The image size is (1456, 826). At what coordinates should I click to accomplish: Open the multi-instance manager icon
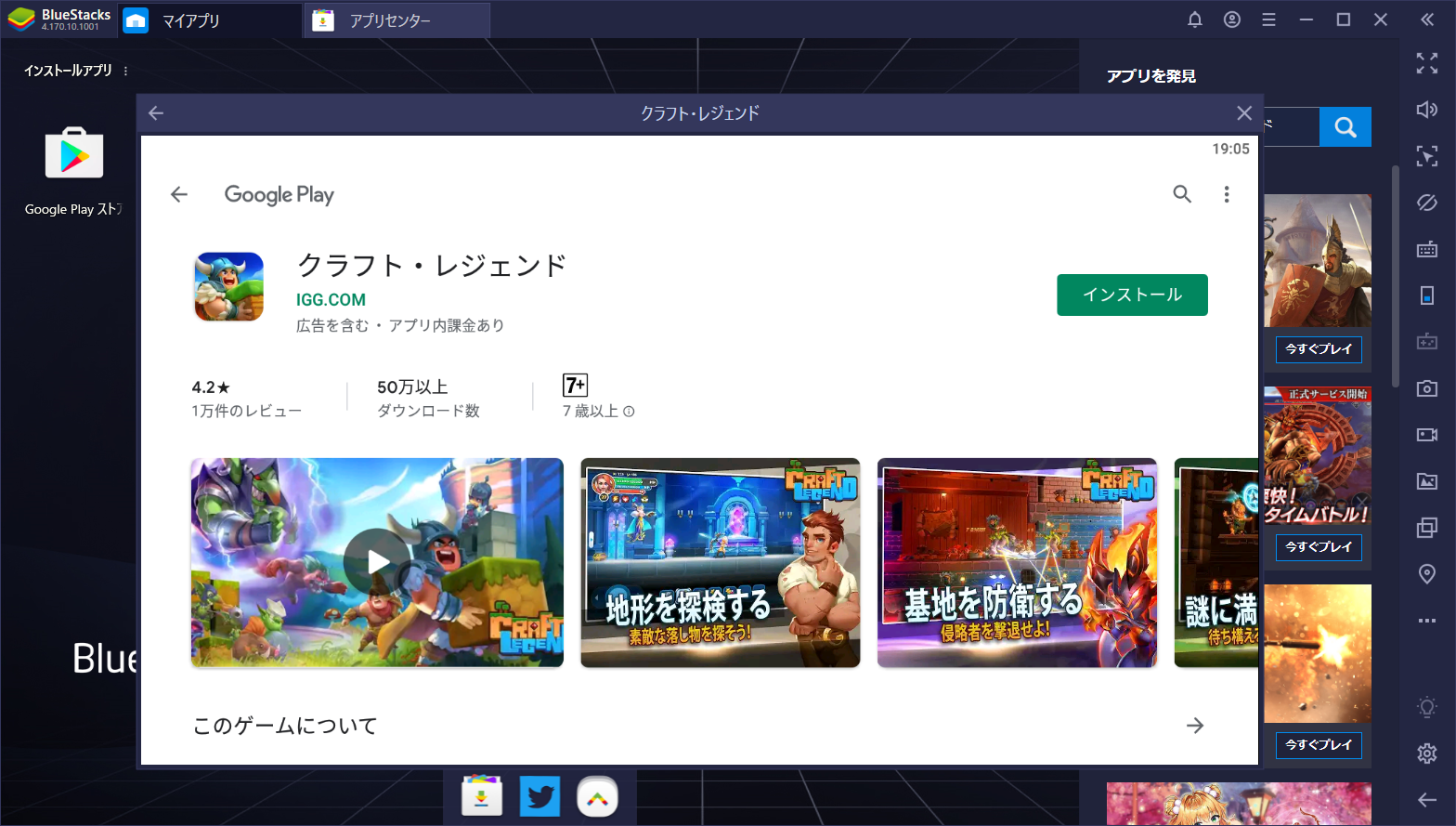(x=1427, y=528)
